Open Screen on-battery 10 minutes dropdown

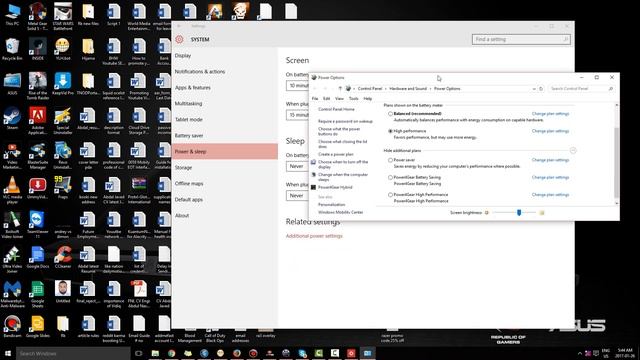[x=298, y=86]
